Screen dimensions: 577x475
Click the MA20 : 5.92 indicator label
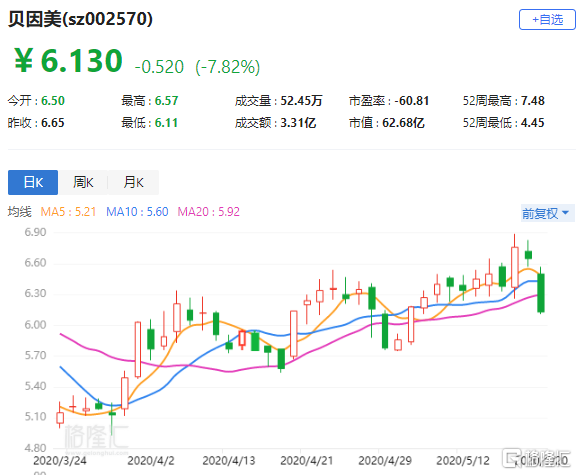(209, 212)
